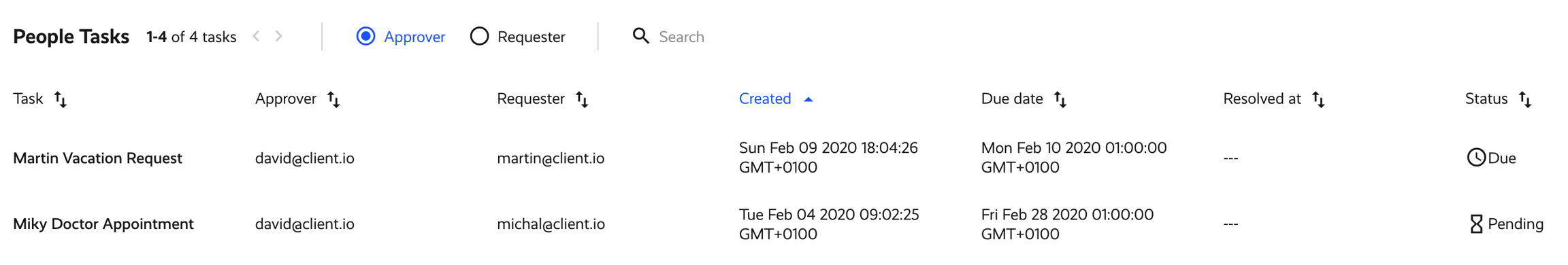This screenshot has height=265, width=1568.
Task: Click requester martin@client.io email
Action: [551, 158]
